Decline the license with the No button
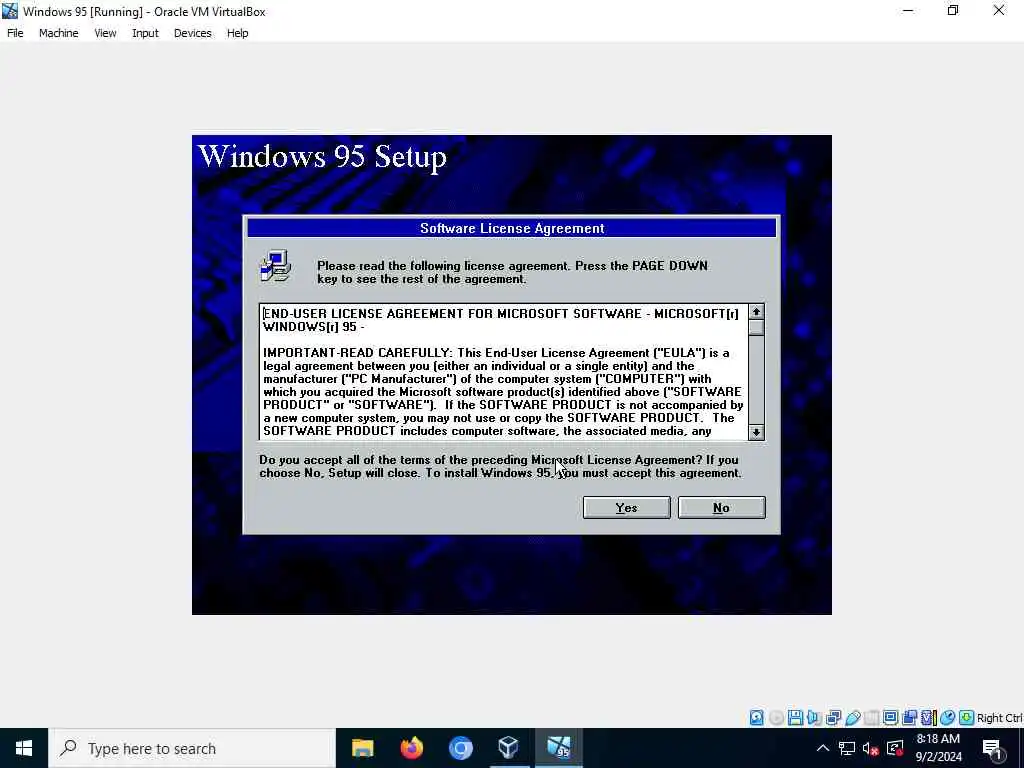 [x=721, y=507]
